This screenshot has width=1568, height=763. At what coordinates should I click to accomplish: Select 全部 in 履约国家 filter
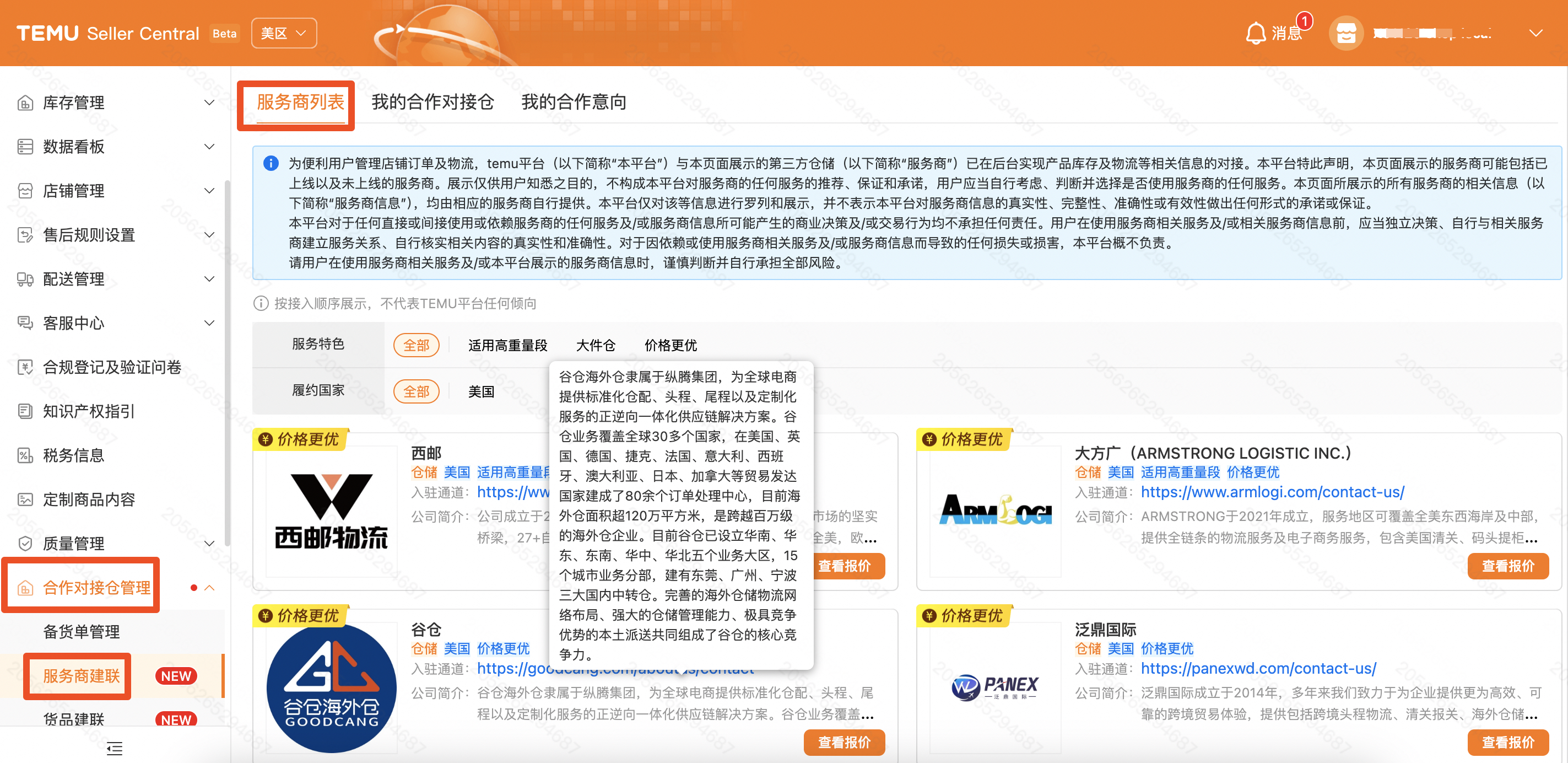tap(417, 391)
